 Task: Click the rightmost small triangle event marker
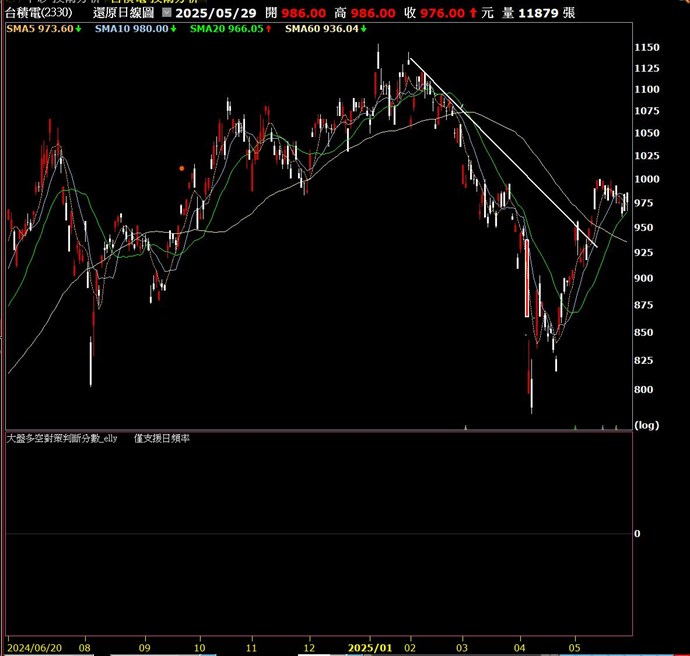point(616,427)
